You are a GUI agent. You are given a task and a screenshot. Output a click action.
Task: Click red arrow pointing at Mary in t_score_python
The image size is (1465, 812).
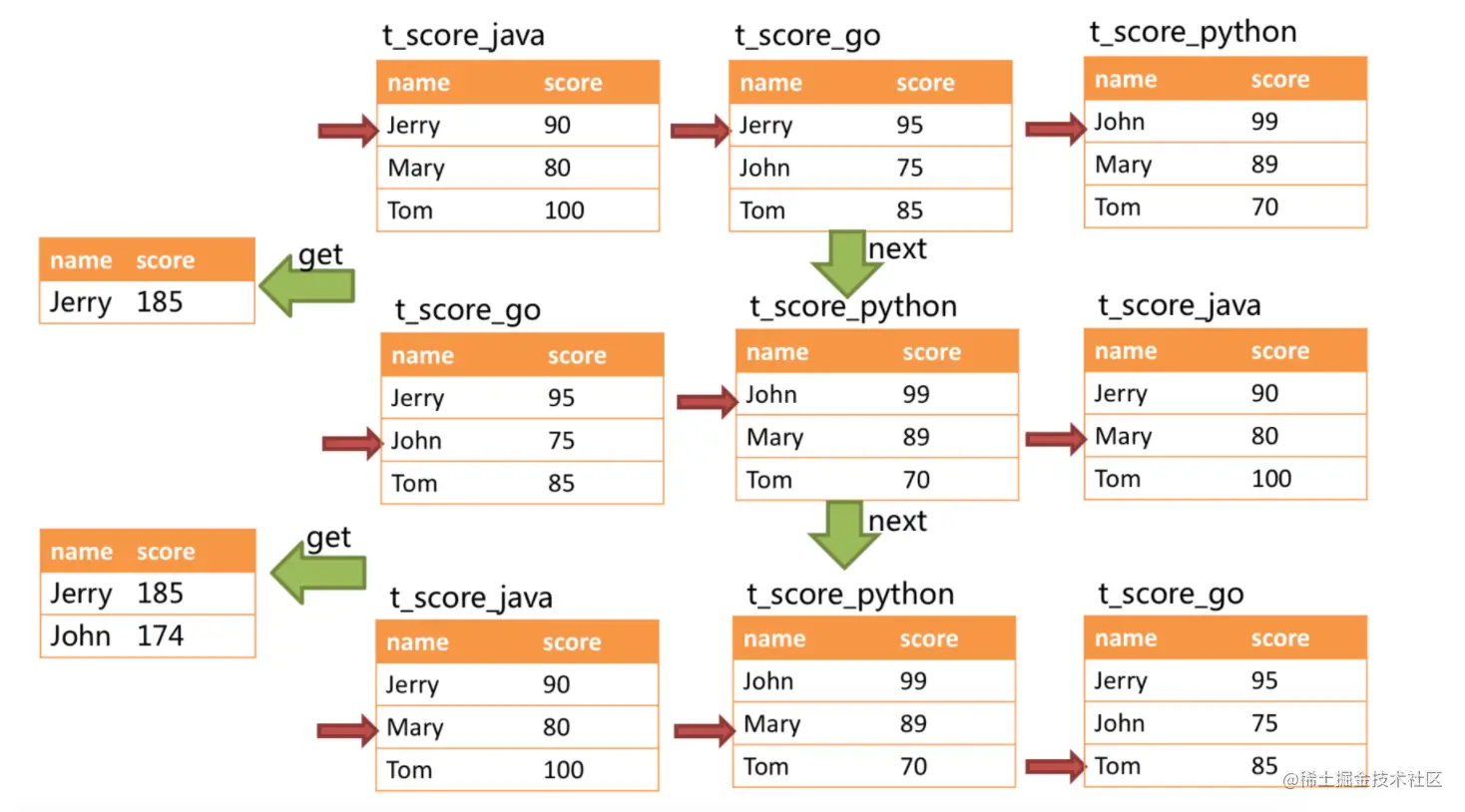point(704,731)
